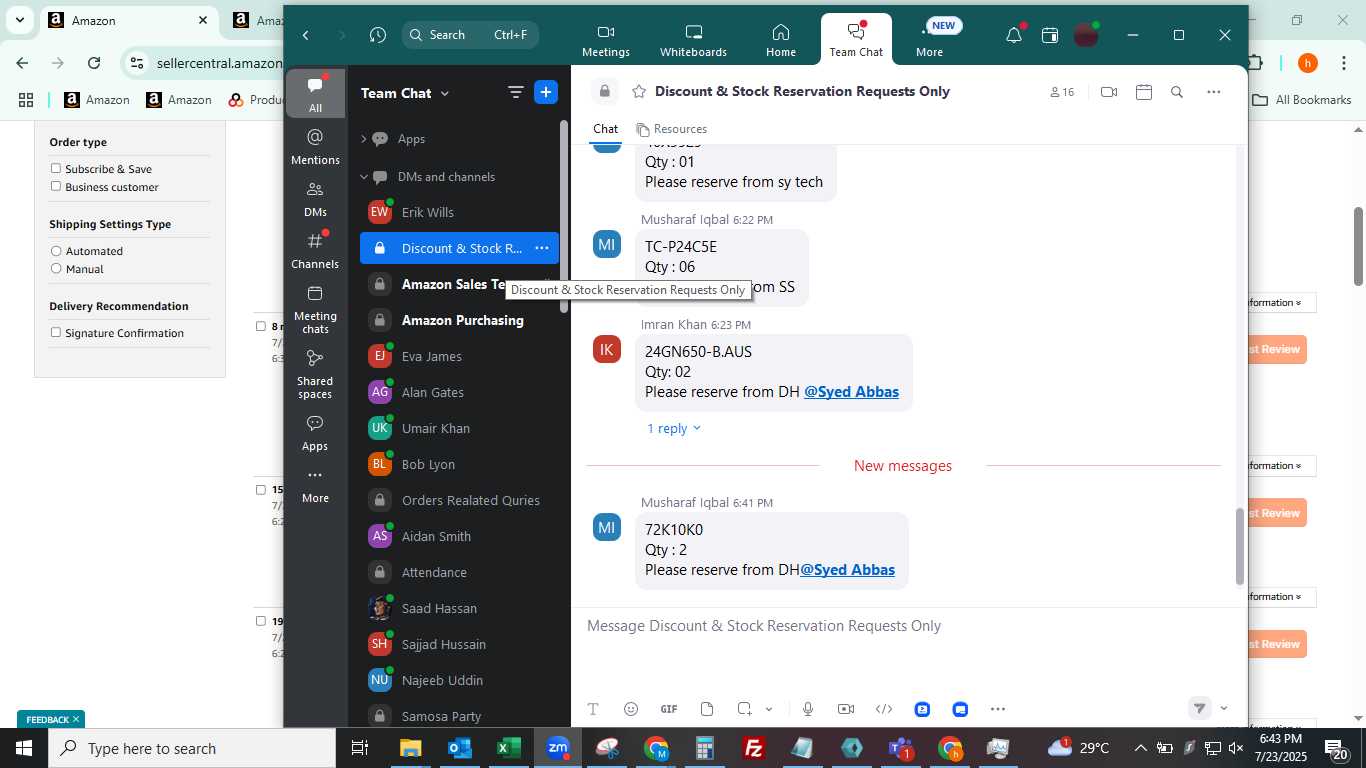Open text formatting options

(593, 709)
